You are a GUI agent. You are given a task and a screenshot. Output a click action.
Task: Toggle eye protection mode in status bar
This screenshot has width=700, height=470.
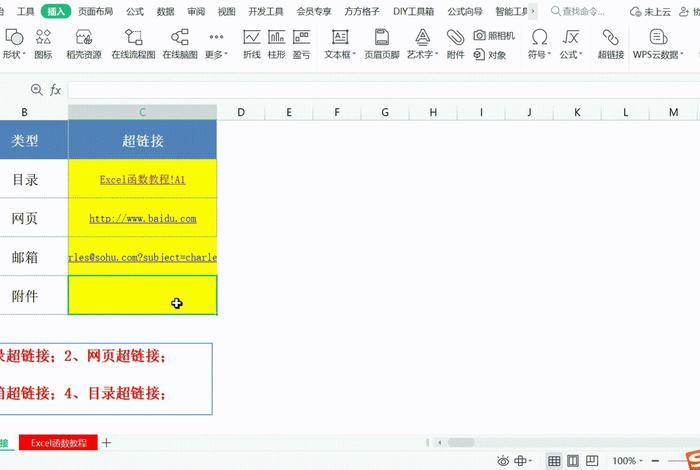coord(503,461)
